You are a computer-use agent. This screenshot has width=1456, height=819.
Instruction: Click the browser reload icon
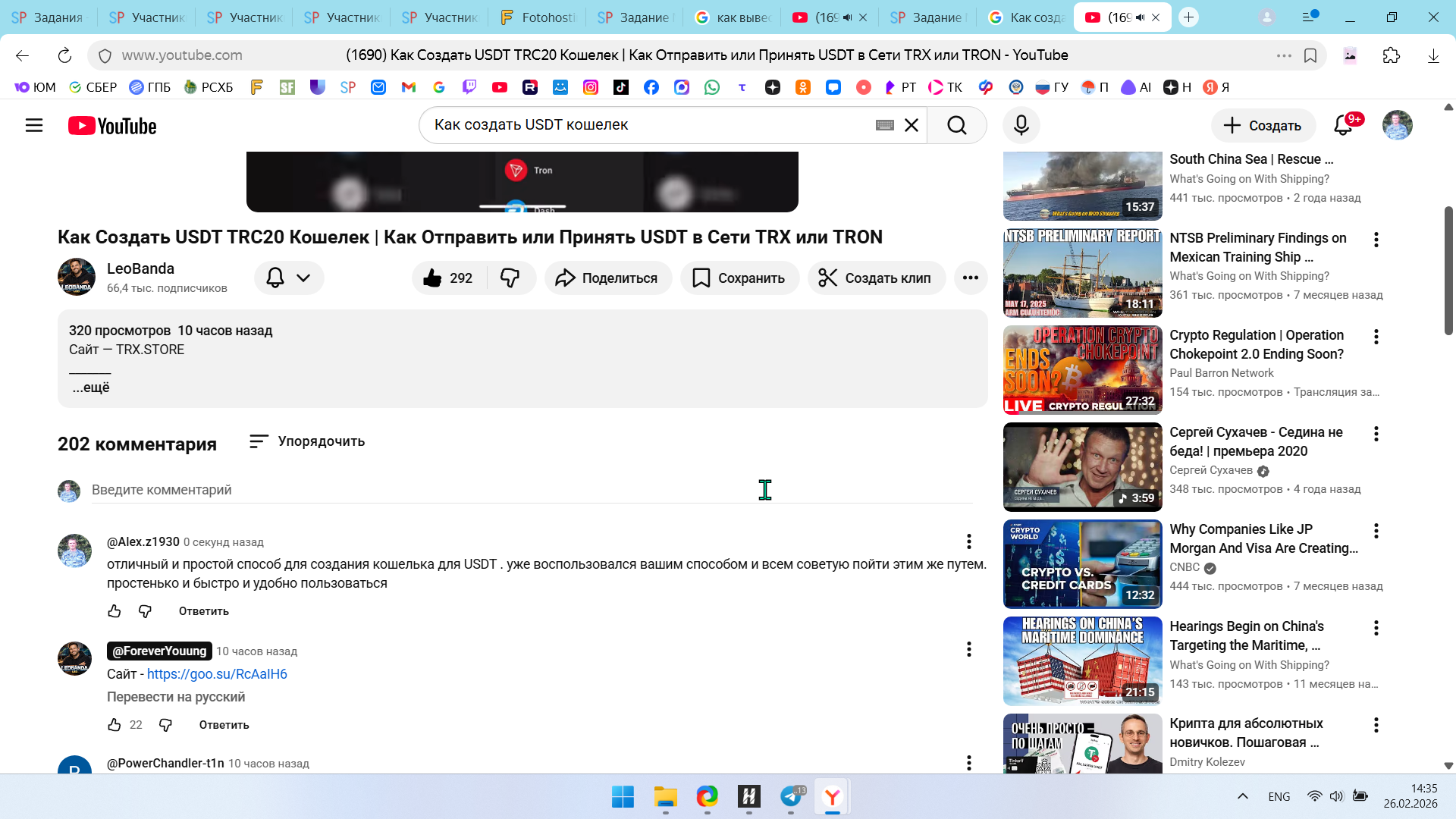click(64, 55)
